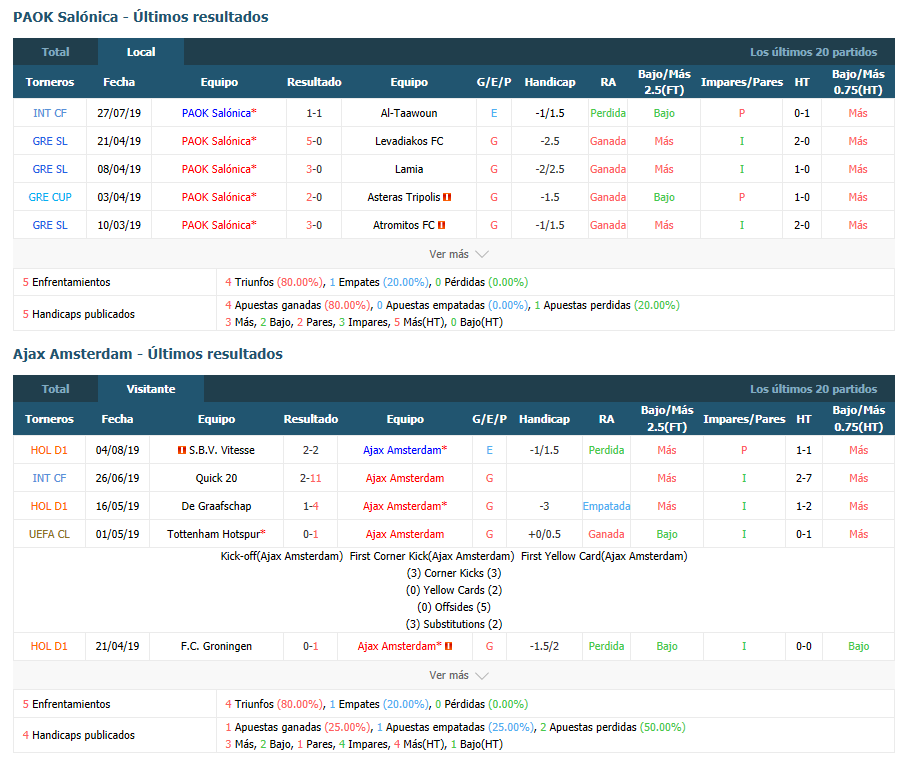Viewport: 911px width, 759px height.
Task: Open the 1-4 result of De Graafschap match
Action: click(x=311, y=506)
